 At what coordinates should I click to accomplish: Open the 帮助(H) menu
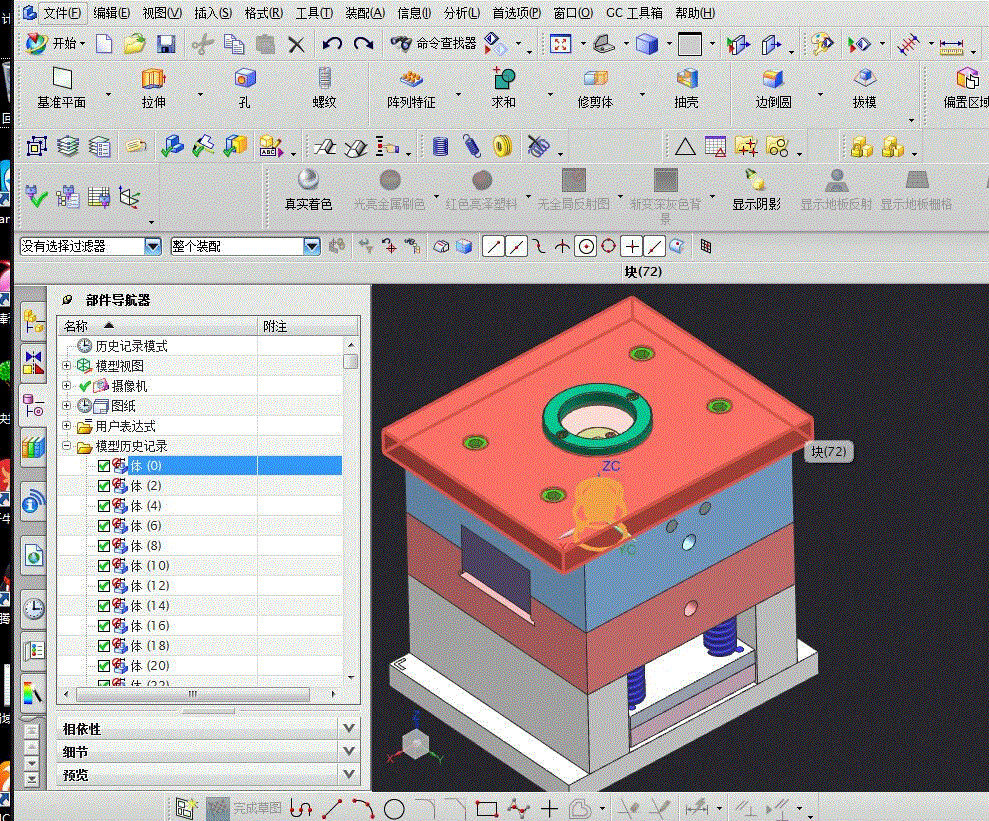tap(695, 13)
